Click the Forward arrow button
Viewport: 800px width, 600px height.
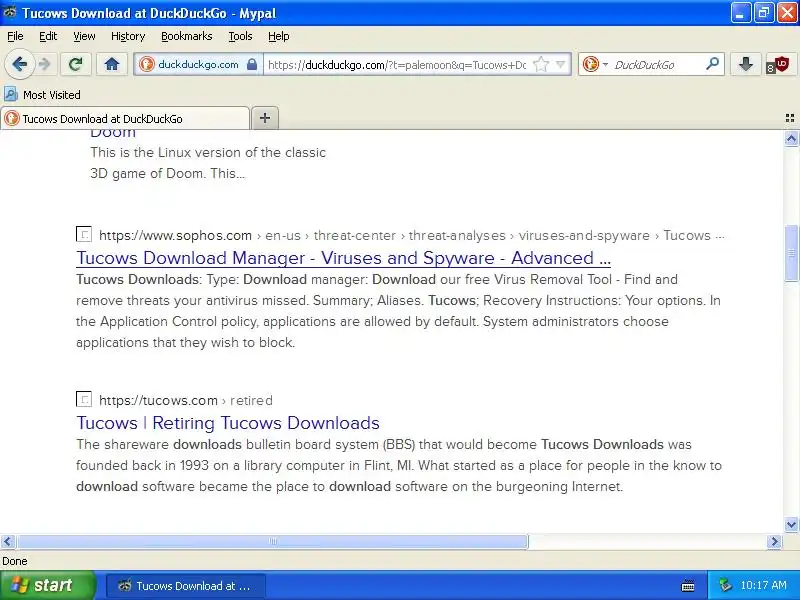(45, 64)
